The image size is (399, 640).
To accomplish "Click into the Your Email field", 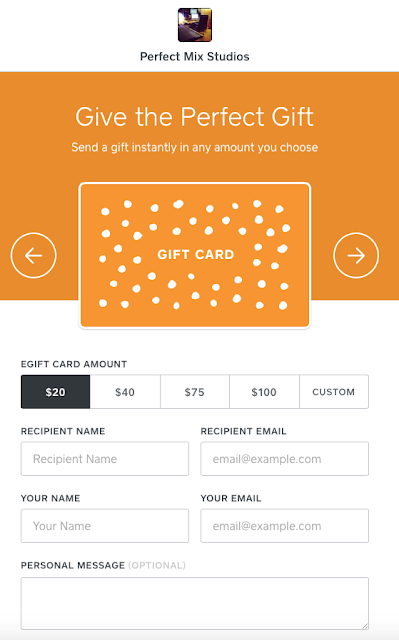I will click(284, 526).
